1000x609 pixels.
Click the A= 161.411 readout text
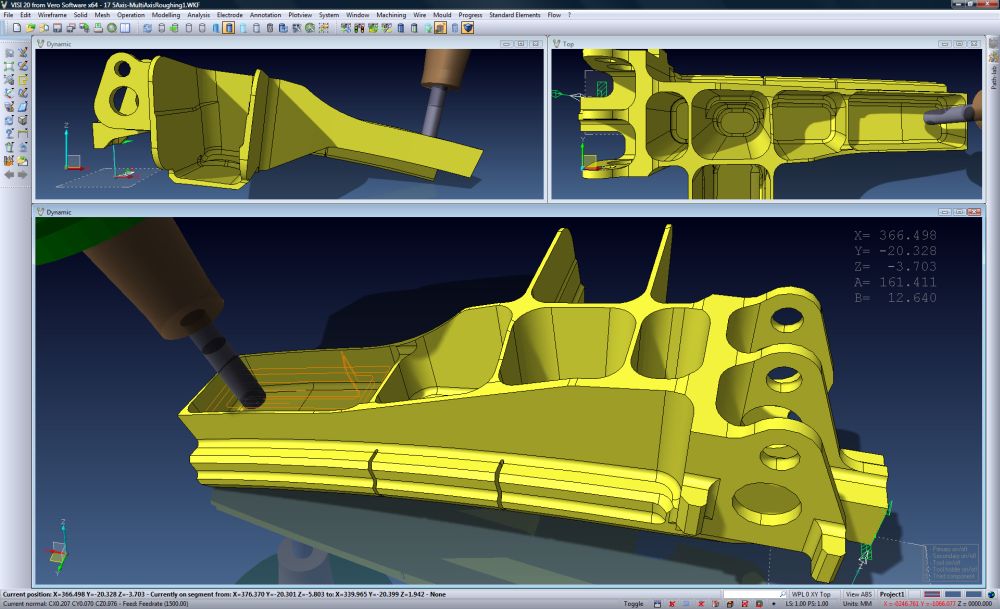(895, 282)
